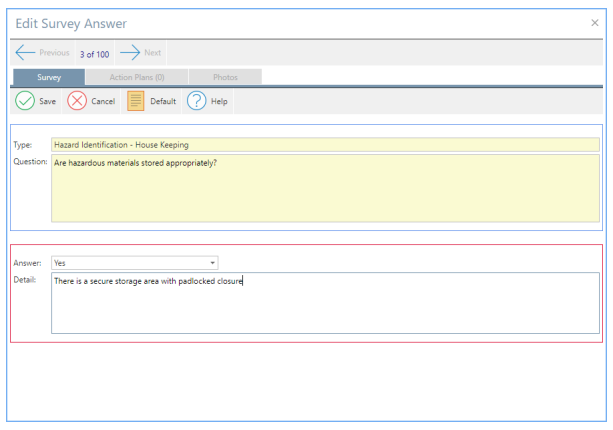Screen dimensions: 613x430
Task: Click the Default notepad icon
Action: 135,101
